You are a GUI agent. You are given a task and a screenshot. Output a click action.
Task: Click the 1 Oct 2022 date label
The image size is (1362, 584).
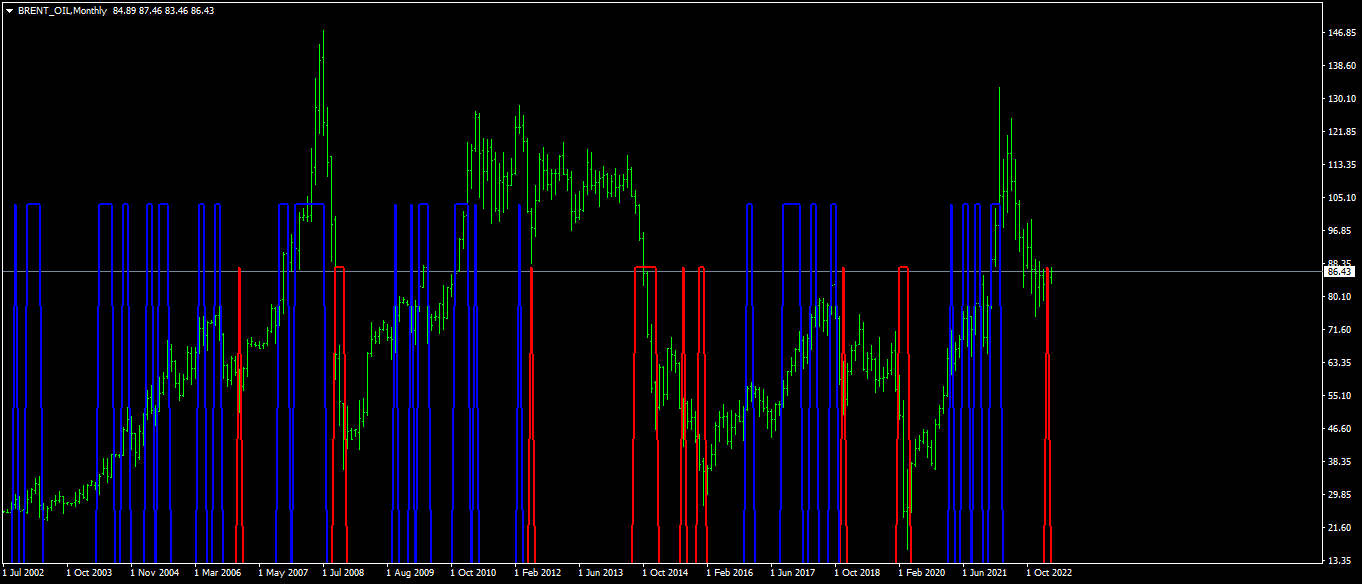pos(1049,574)
